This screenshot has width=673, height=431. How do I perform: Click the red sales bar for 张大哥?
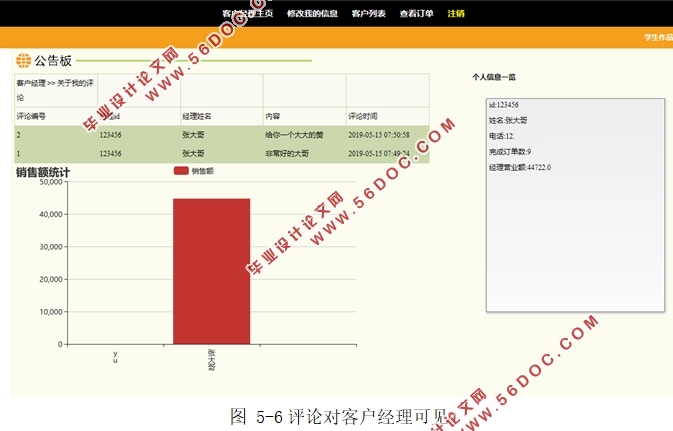point(212,271)
